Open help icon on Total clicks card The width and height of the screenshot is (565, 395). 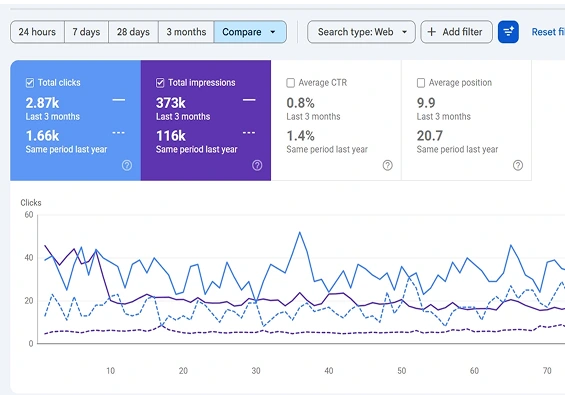pyautogui.click(x=127, y=165)
